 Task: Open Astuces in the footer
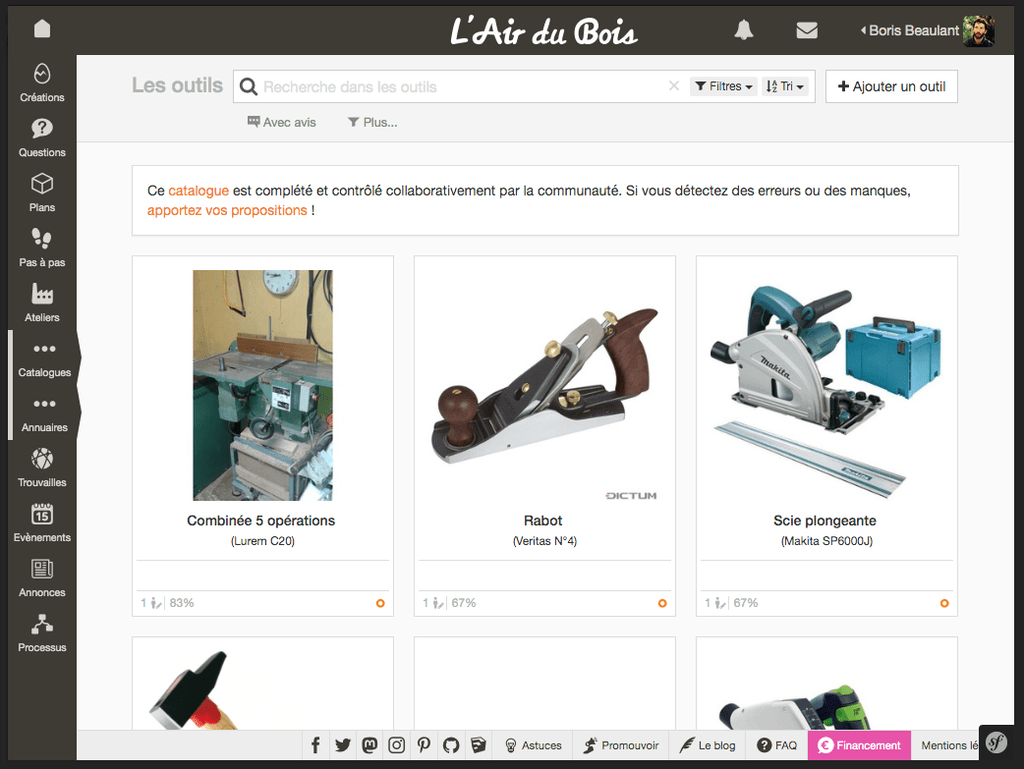(533, 745)
